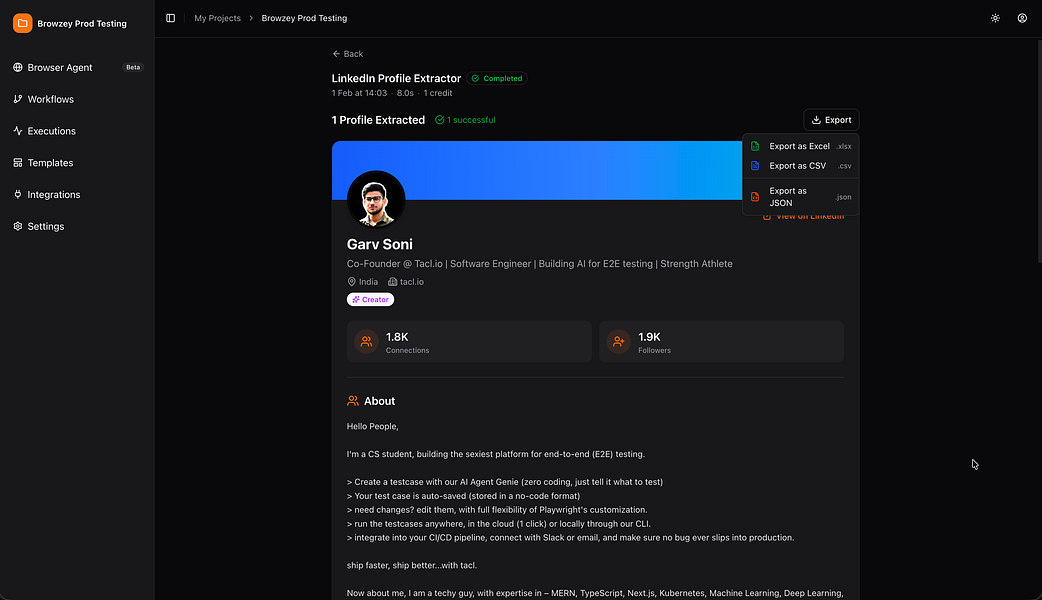Select Export as CSV option

[801, 165]
